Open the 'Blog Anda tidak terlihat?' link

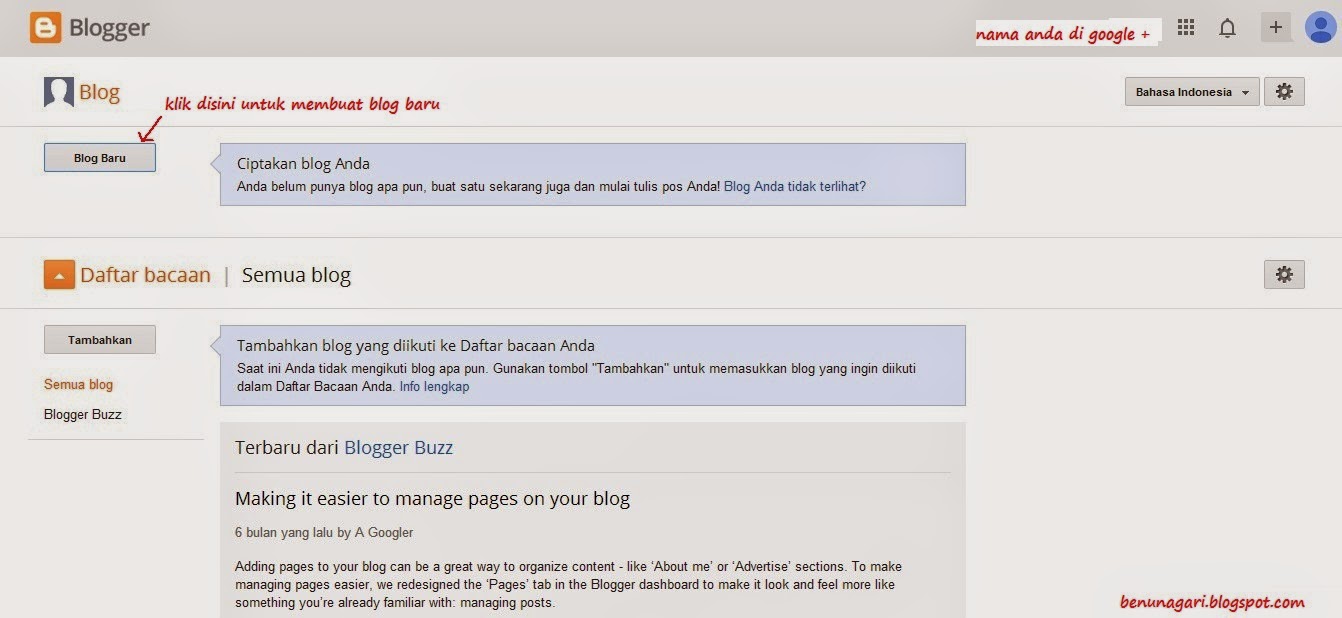tap(795, 186)
